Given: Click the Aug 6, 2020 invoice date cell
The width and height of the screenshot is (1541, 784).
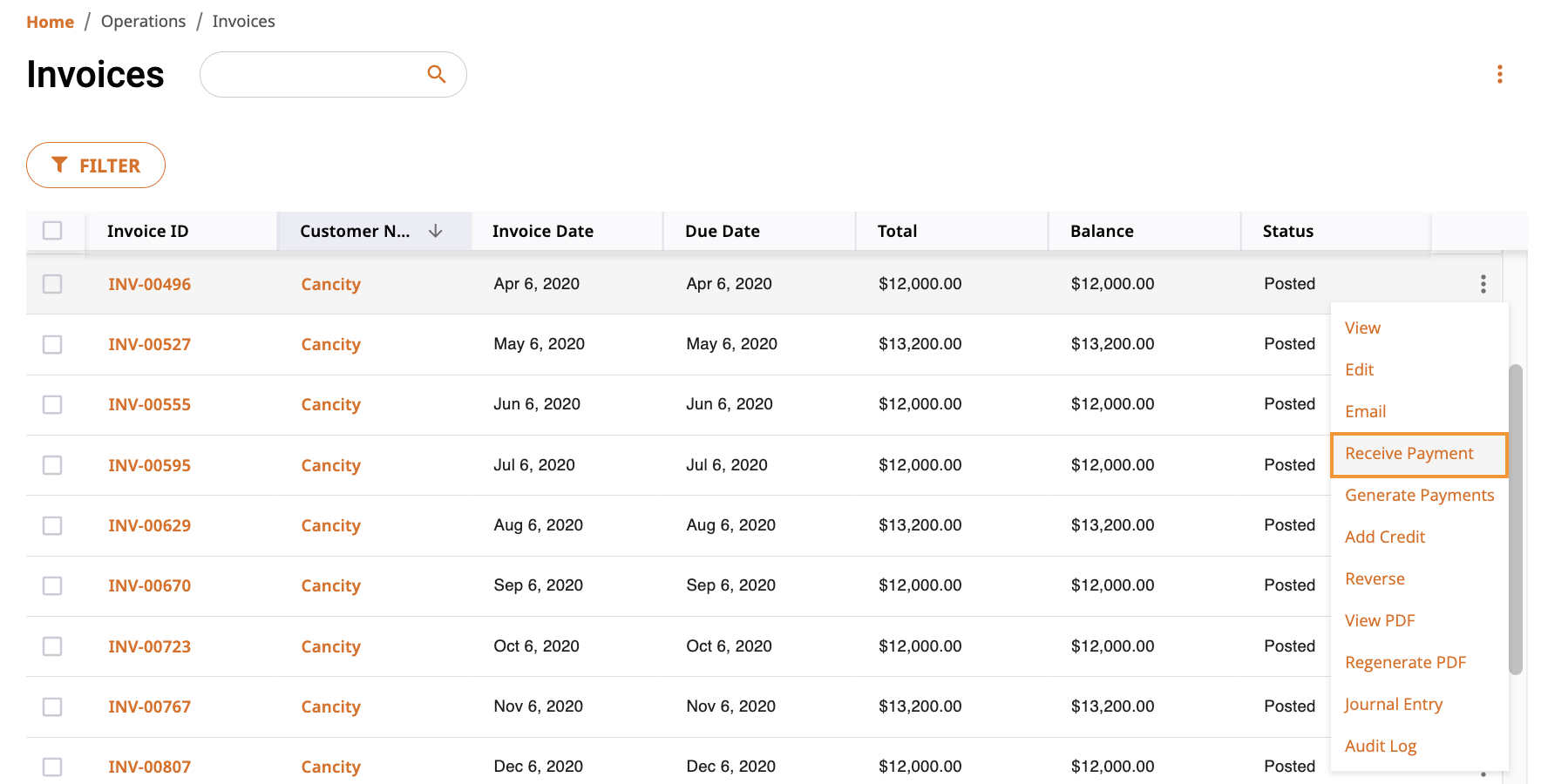Looking at the screenshot, I should (538, 525).
